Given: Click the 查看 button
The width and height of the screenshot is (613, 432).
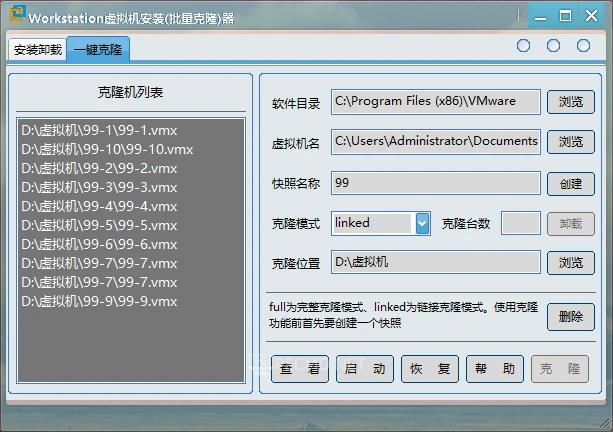Looking at the screenshot, I should pyautogui.click(x=300, y=369).
